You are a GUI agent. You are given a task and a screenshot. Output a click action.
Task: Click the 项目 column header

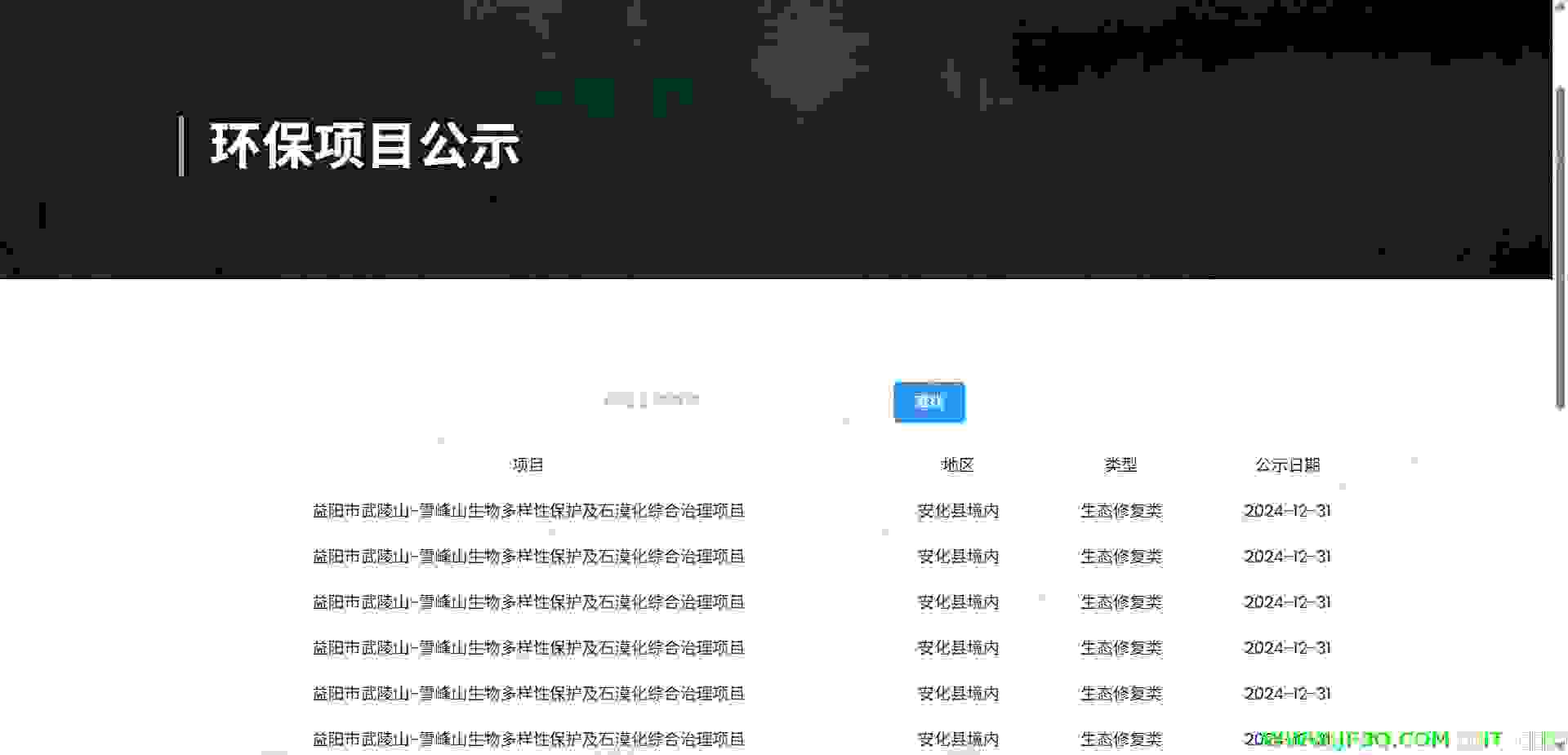[528, 465]
